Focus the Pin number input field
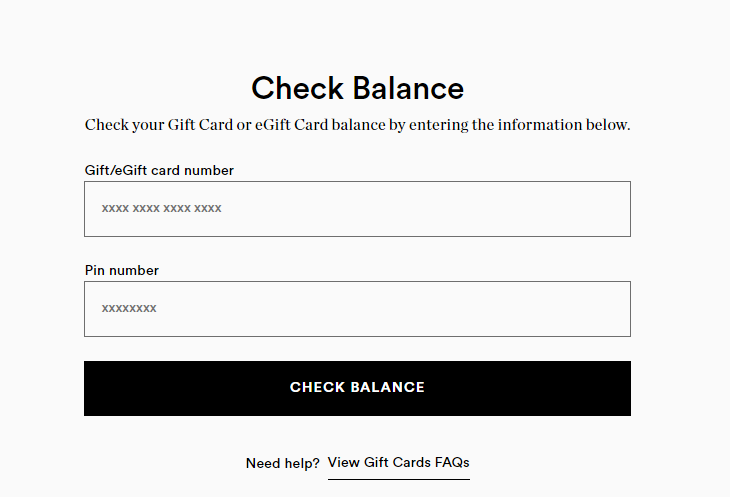Viewport: 730px width, 497px height. pos(357,309)
